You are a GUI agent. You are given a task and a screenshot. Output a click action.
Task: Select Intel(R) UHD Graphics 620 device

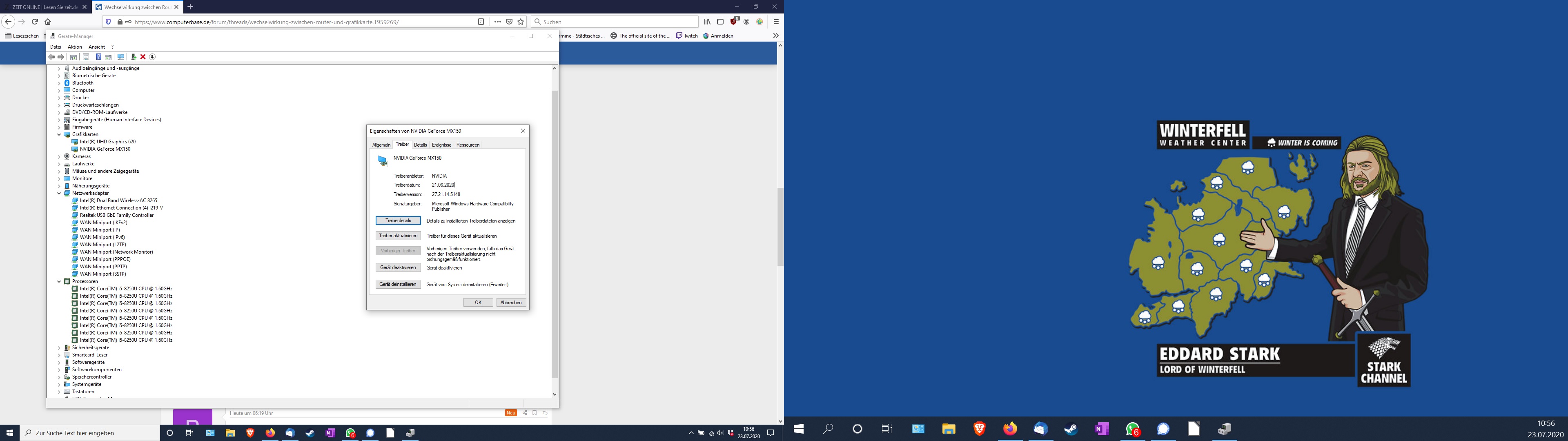(x=107, y=142)
